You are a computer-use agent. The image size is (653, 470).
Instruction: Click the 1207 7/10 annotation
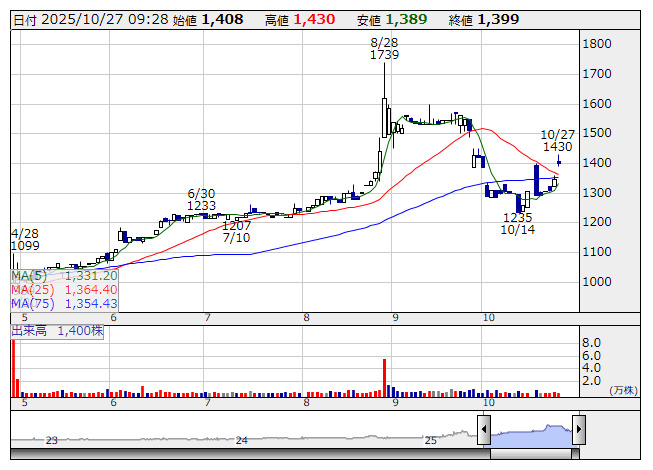237,231
